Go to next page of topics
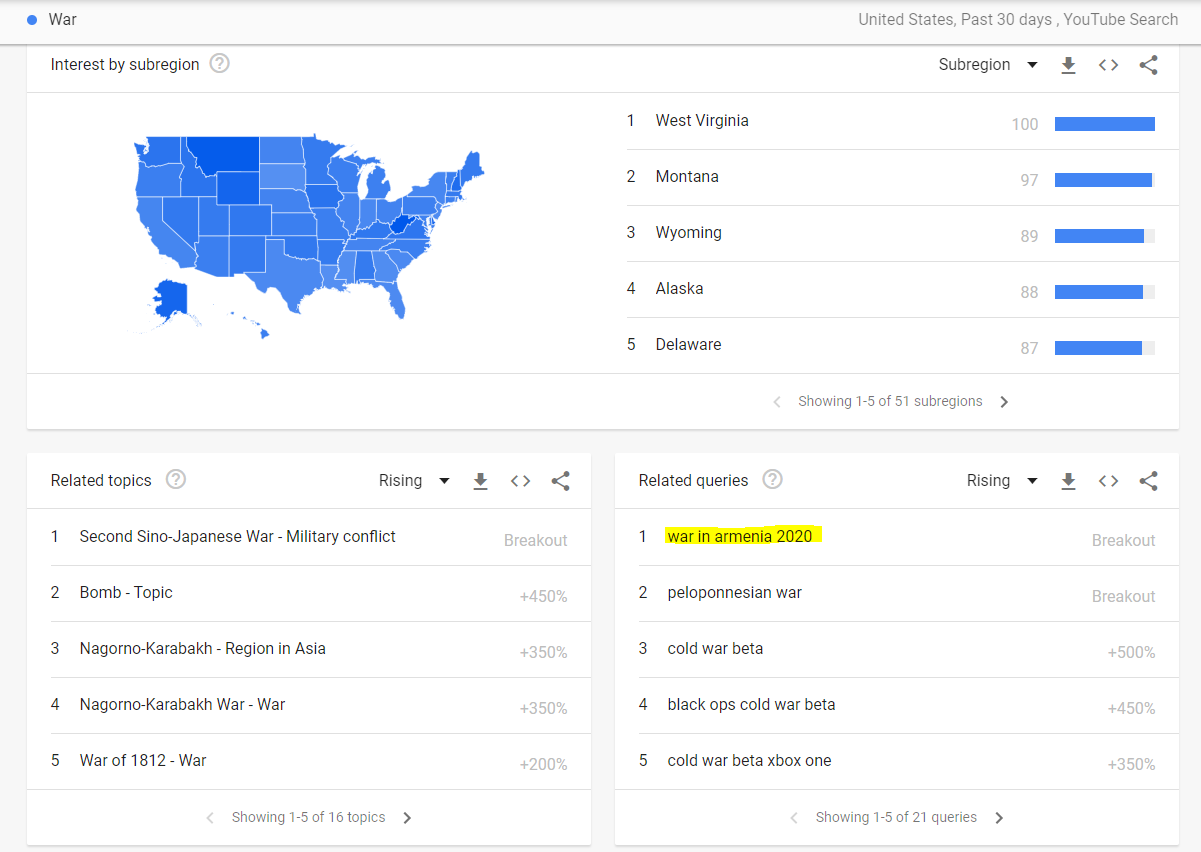This screenshot has width=1201, height=852. point(407,818)
